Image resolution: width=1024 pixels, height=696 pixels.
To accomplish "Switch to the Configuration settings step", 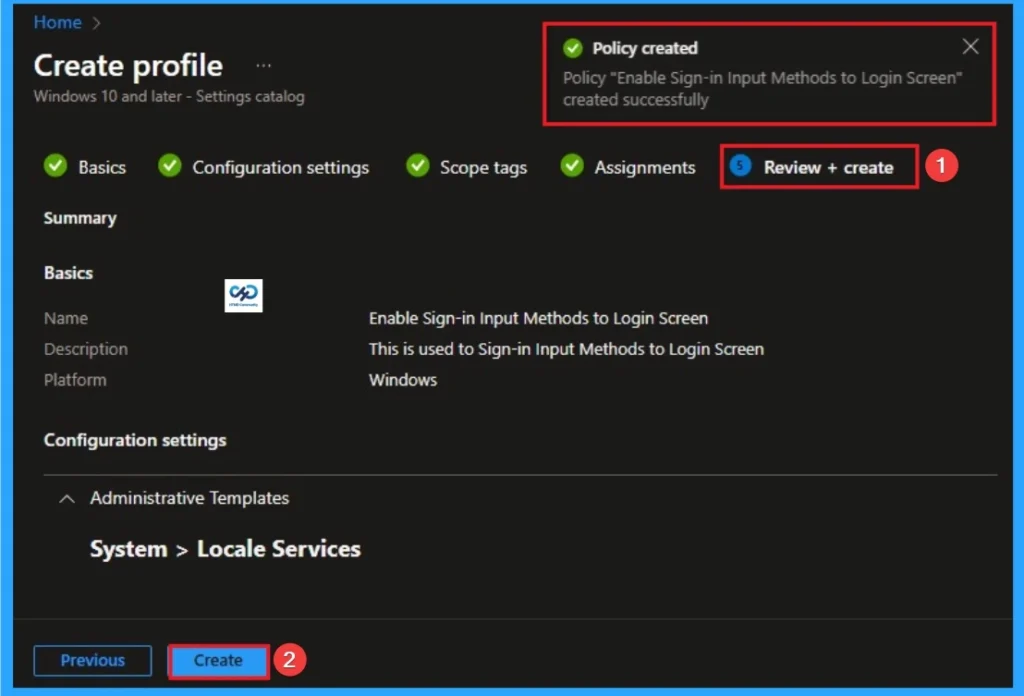I will 280,166.
